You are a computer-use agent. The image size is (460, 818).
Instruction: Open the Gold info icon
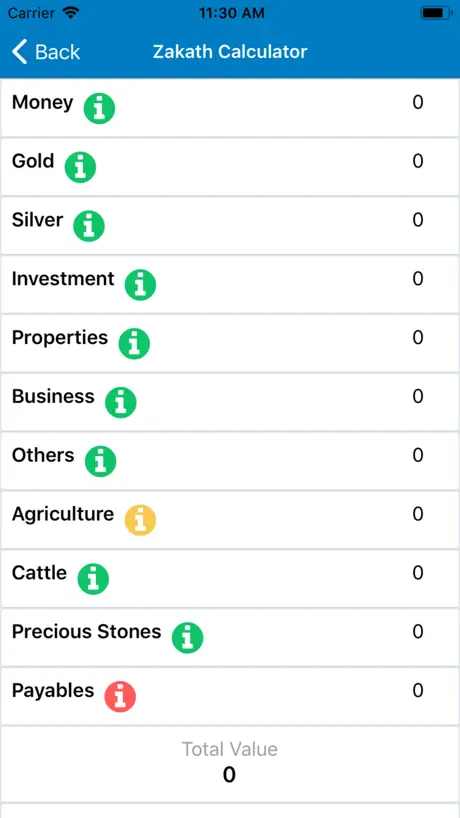click(80, 167)
